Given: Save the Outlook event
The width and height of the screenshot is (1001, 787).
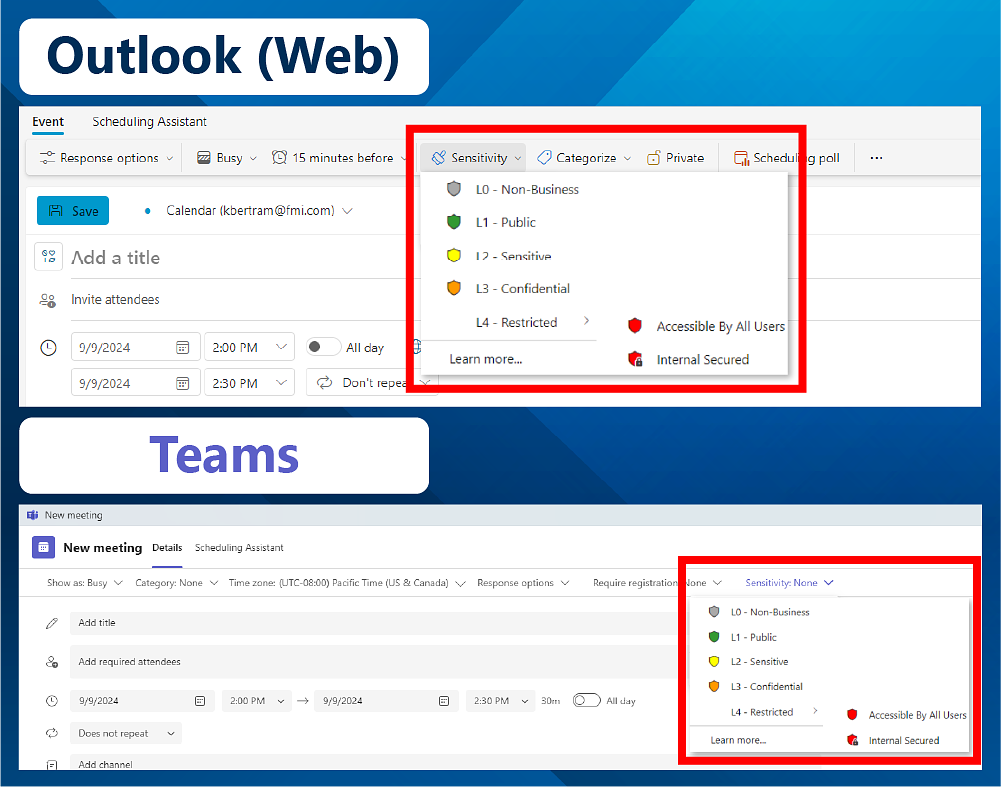Looking at the screenshot, I should (73, 211).
